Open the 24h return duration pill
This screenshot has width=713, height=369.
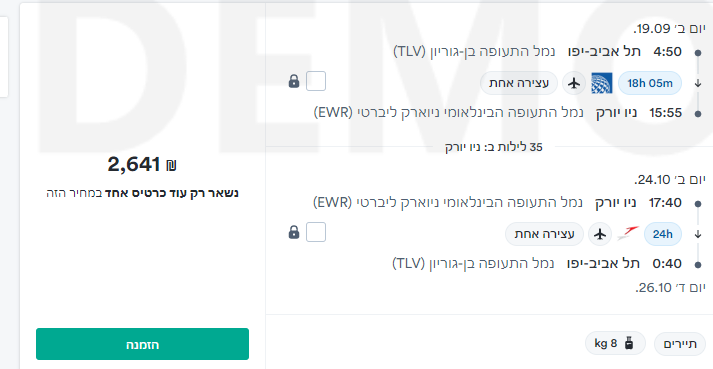coord(663,234)
